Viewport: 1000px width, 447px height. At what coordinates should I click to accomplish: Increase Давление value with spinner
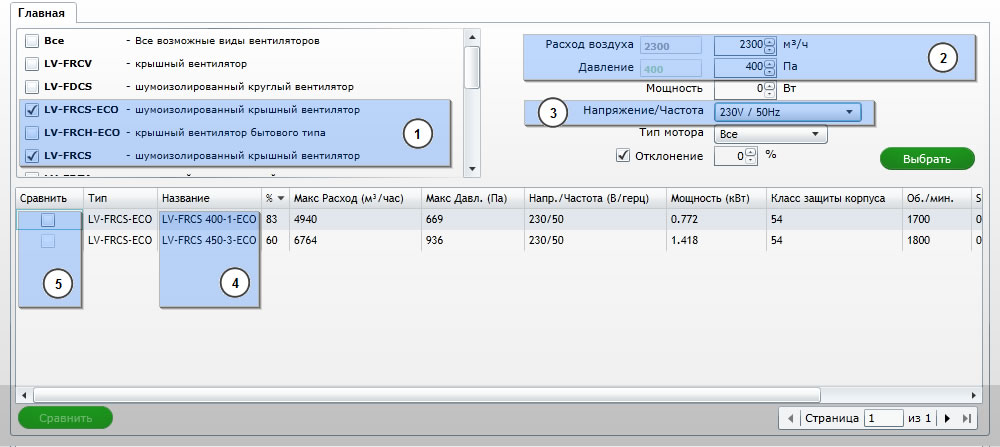click(x=769, y=63)
